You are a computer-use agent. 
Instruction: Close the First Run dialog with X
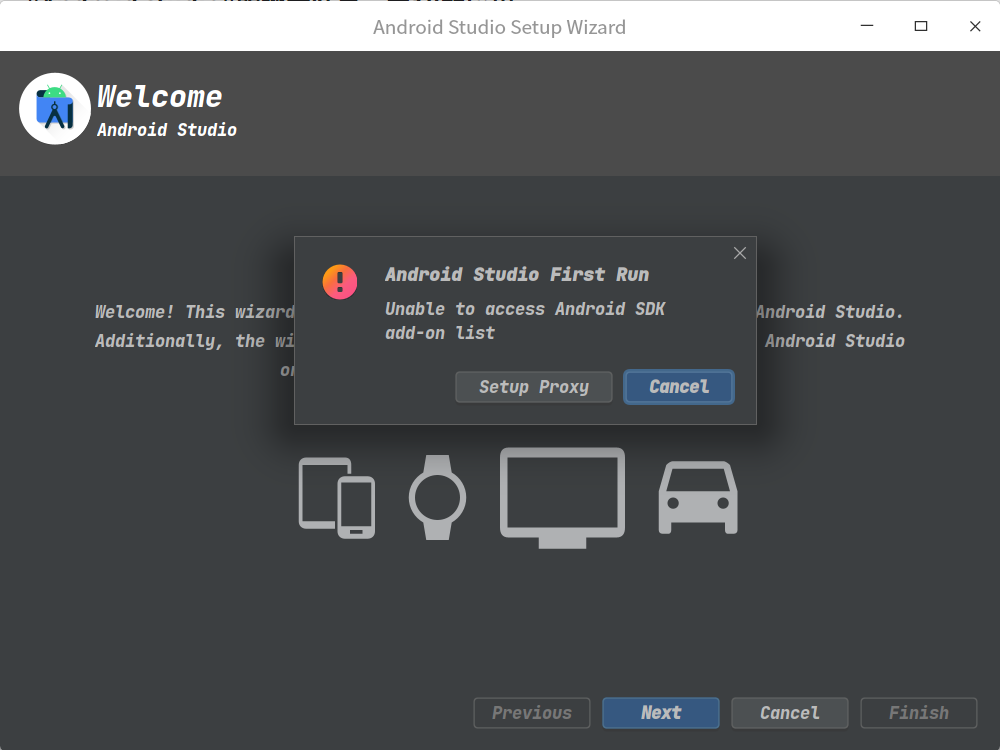click(740, 253)
